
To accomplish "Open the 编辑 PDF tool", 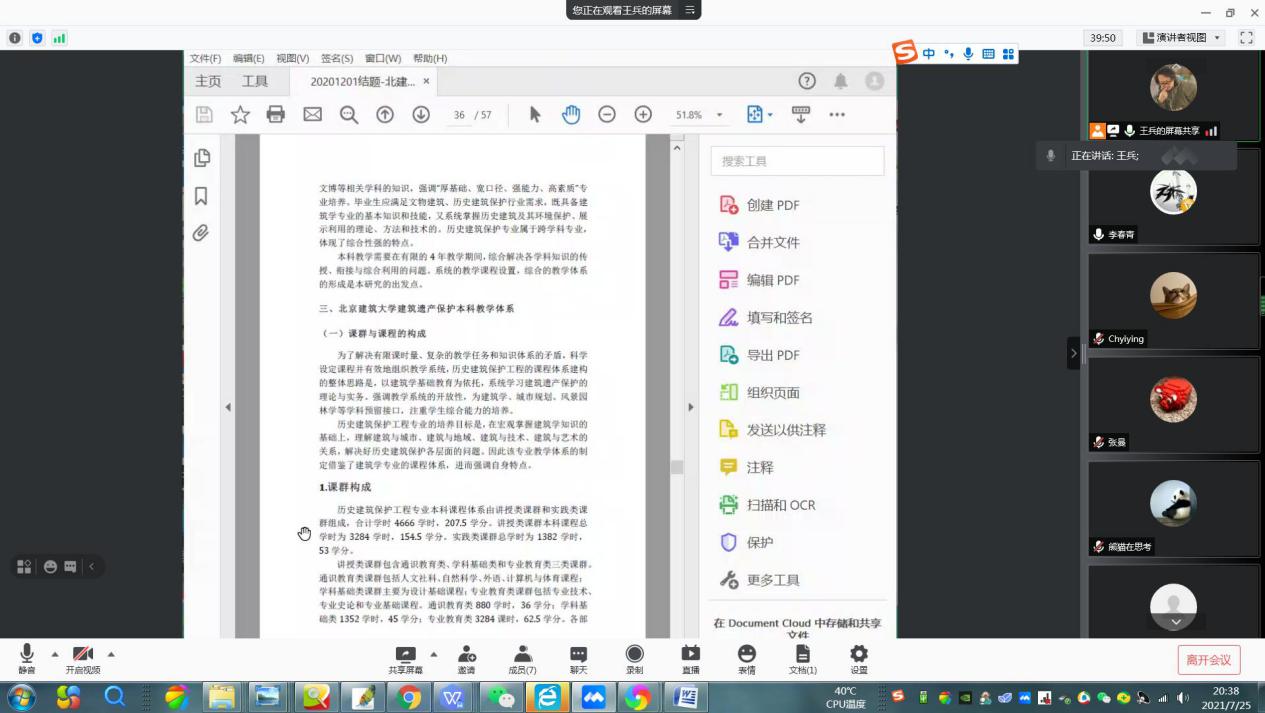I will 772,280.
